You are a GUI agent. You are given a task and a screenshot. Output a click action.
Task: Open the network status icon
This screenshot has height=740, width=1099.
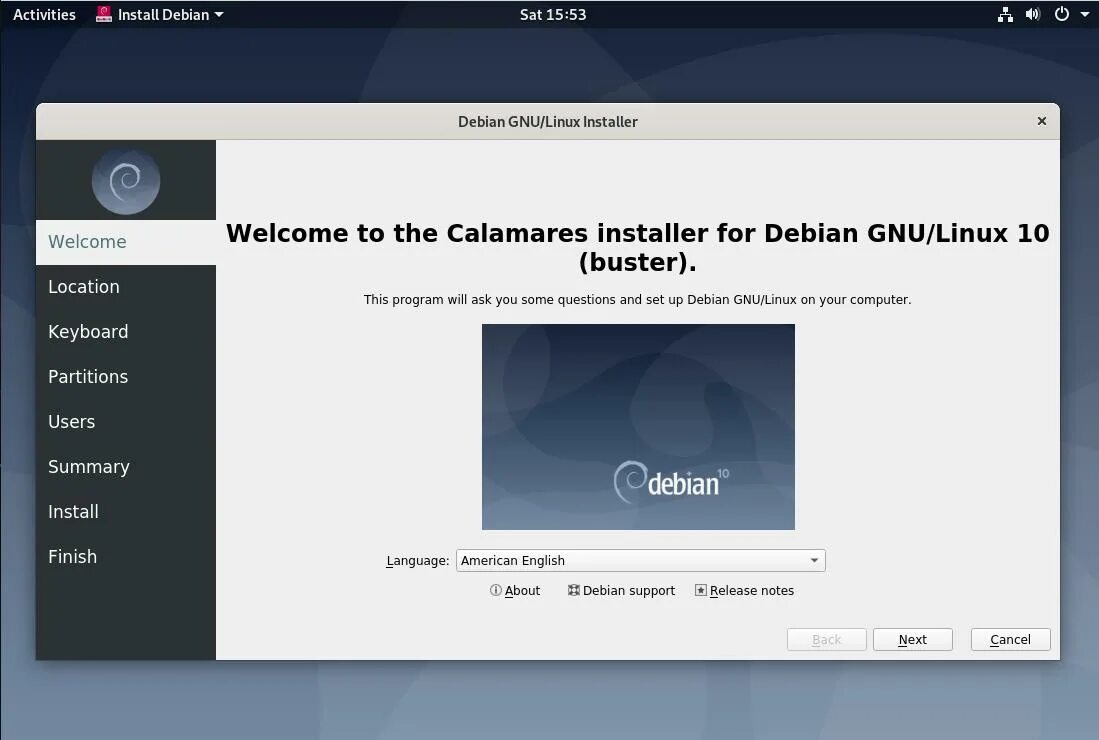(x=1005, y=14)
